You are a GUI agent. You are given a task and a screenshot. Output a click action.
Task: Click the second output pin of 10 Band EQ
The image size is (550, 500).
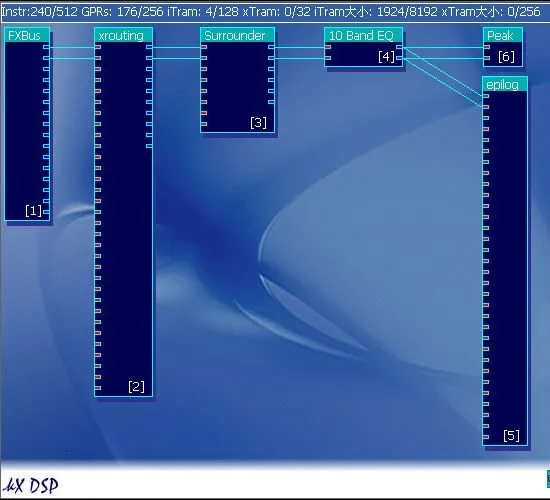click(x=399, y=58)
